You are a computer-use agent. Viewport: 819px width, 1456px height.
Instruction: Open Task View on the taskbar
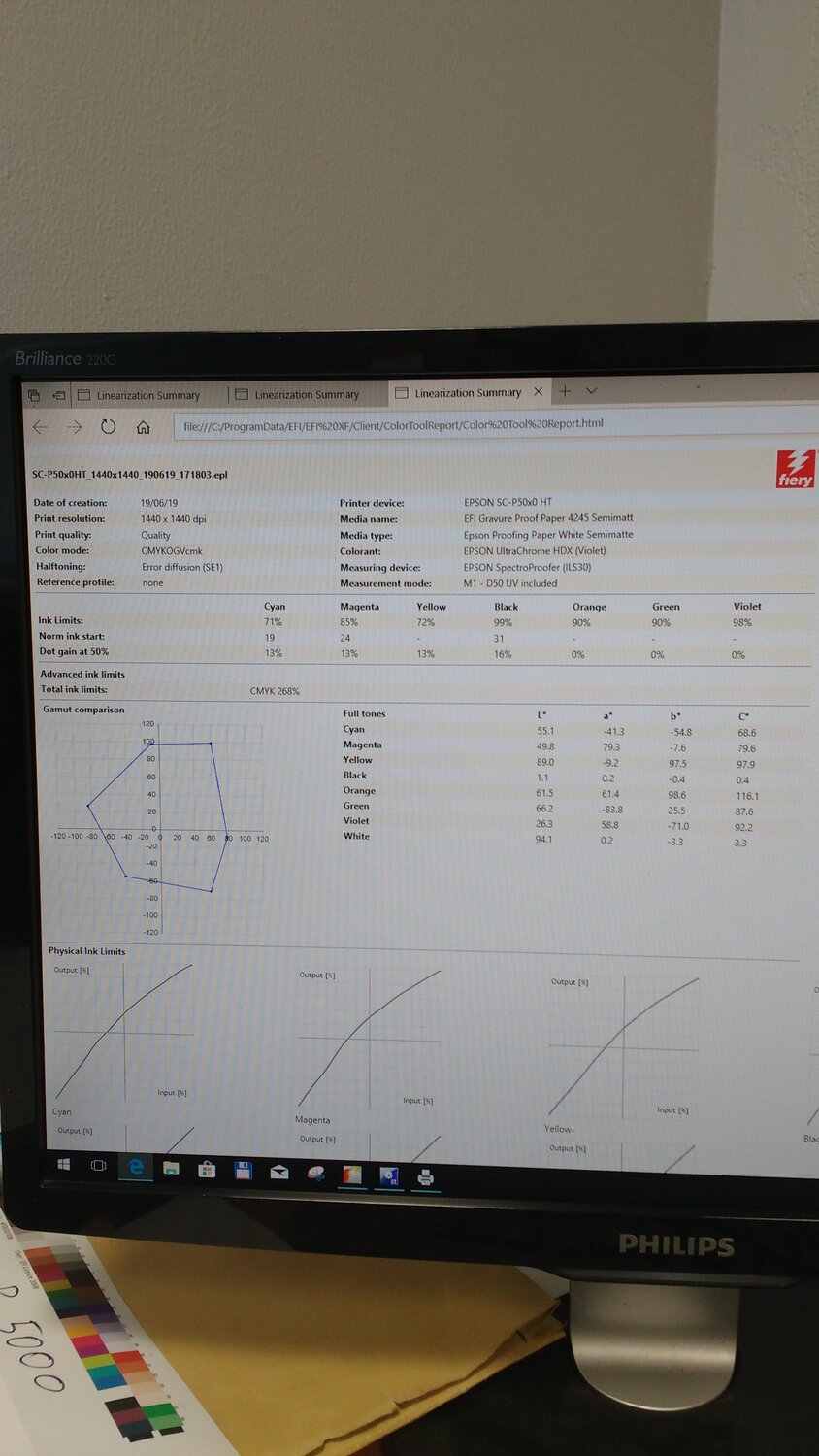click(x=98, y=1165)
